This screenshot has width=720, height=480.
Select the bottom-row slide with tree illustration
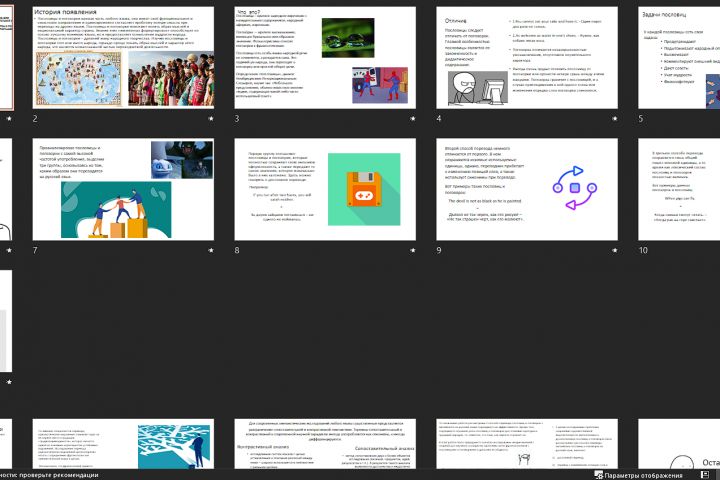click(123, 444)
